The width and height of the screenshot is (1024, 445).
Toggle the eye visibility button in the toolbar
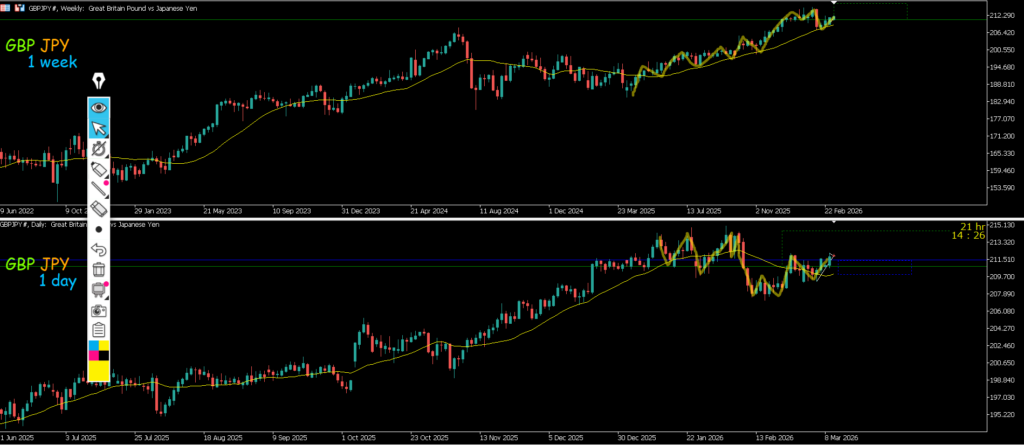99,106
